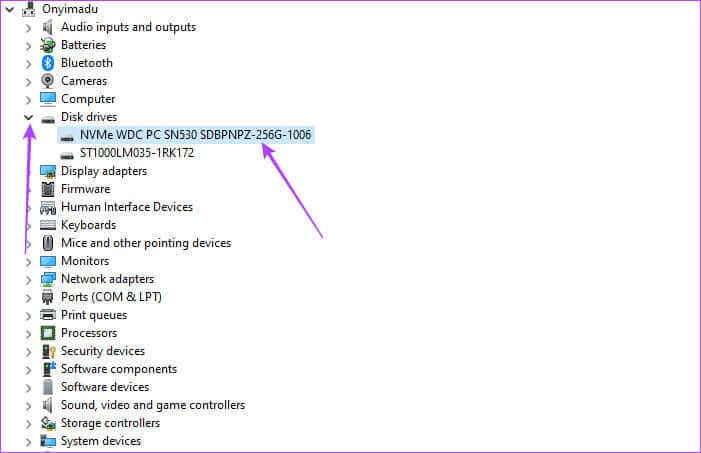Click the Batteries category icon
The width and height of the screenshot is (701, 453).
click(47, 45)
